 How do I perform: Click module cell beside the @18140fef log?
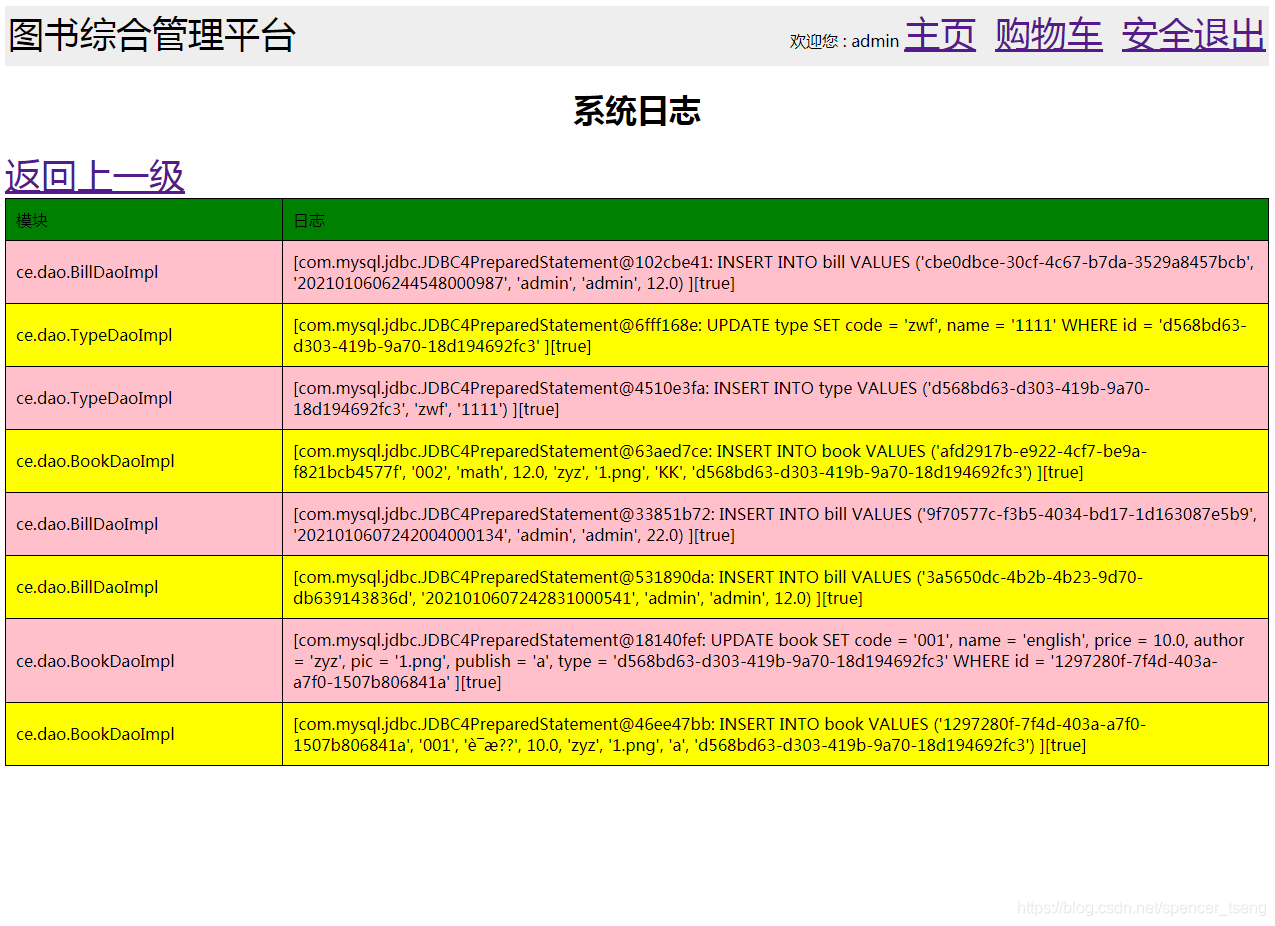click(144, 661)
